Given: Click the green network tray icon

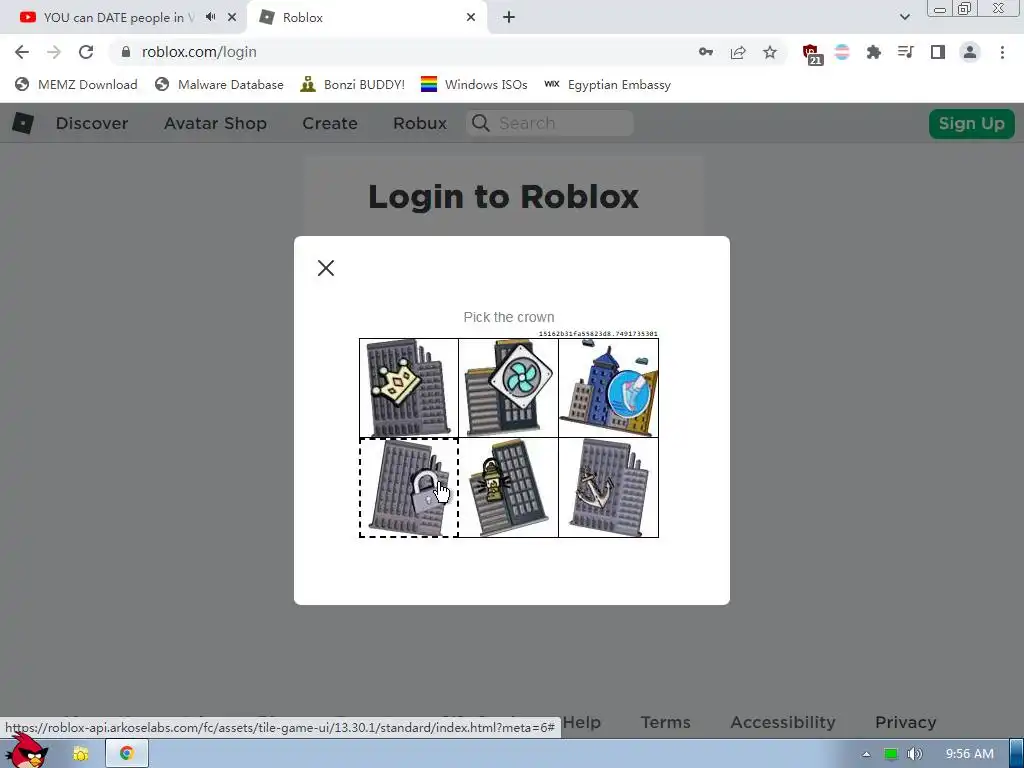Looking at the screenshot, I should (x=890, y=754).
